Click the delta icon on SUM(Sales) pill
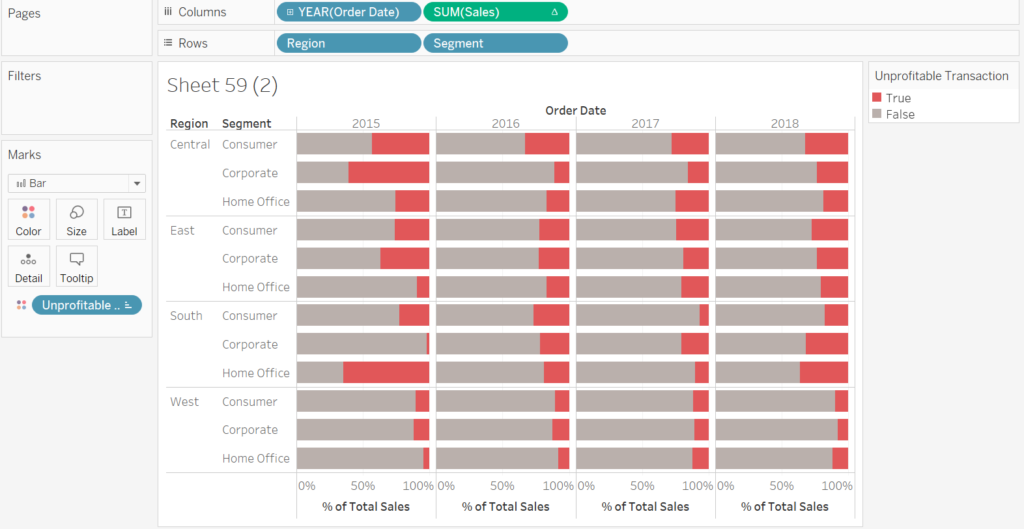The height and width of the screenshot is (529, 1024). point(555,12)
